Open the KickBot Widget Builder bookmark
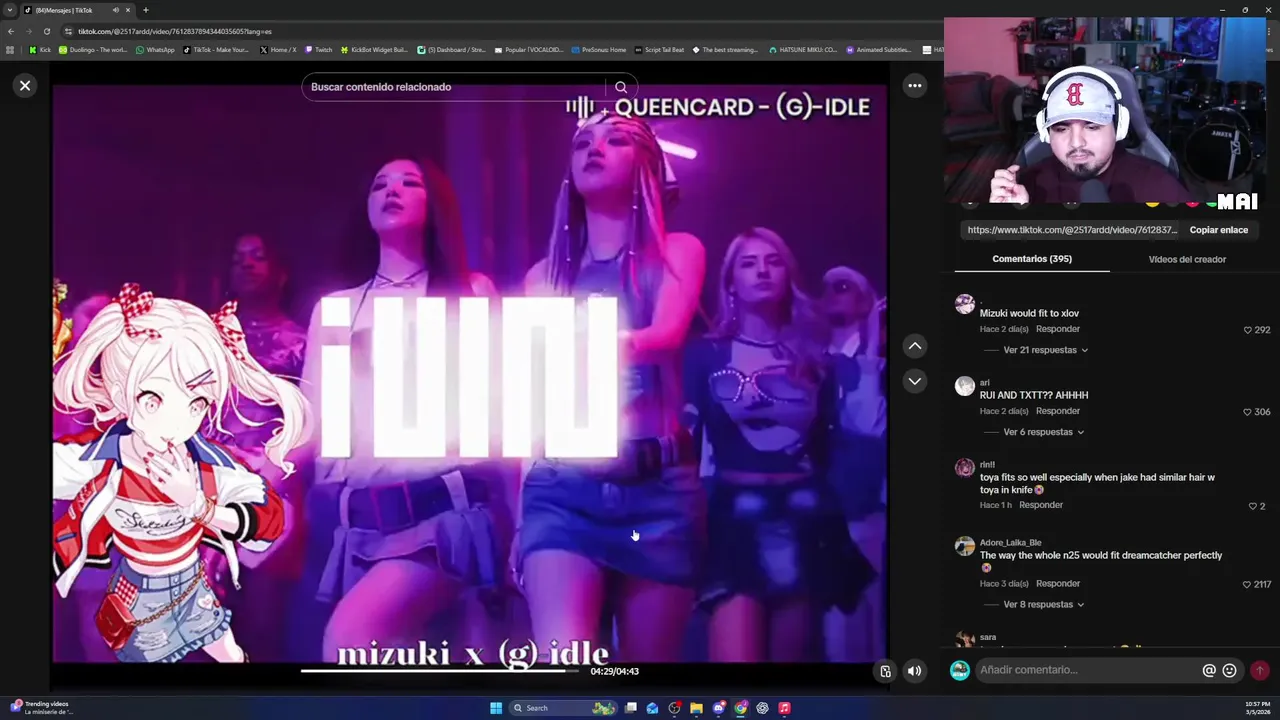Image resolution: width=1280 pixels, height=720 pixels. (374, 49)
